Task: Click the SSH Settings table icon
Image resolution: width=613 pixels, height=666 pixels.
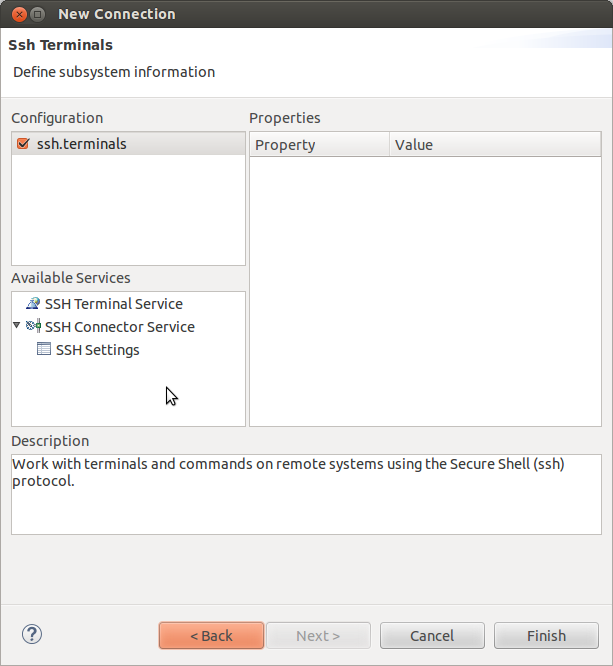Action: click(44, 350)
